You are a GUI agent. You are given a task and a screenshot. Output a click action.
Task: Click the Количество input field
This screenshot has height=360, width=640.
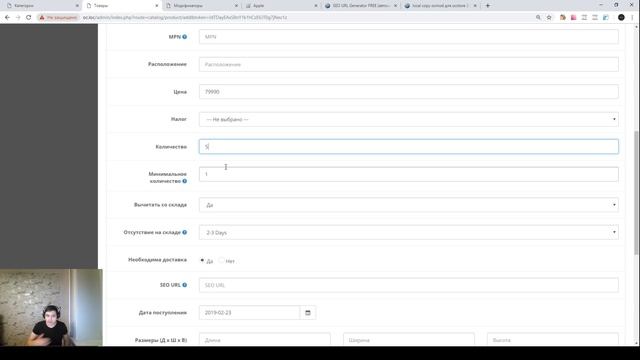[409, 147]
